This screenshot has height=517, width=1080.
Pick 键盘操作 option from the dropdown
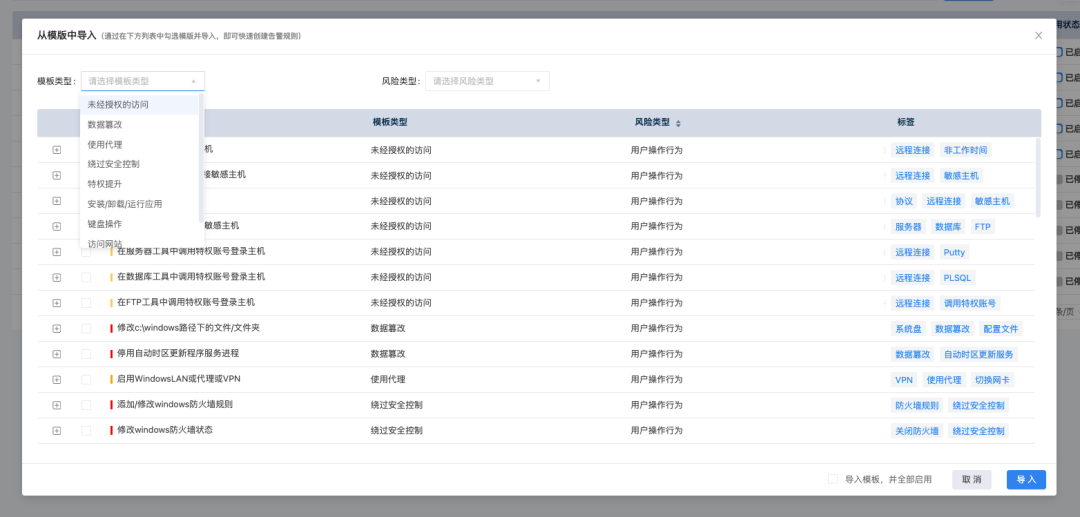tap(105, 224)
